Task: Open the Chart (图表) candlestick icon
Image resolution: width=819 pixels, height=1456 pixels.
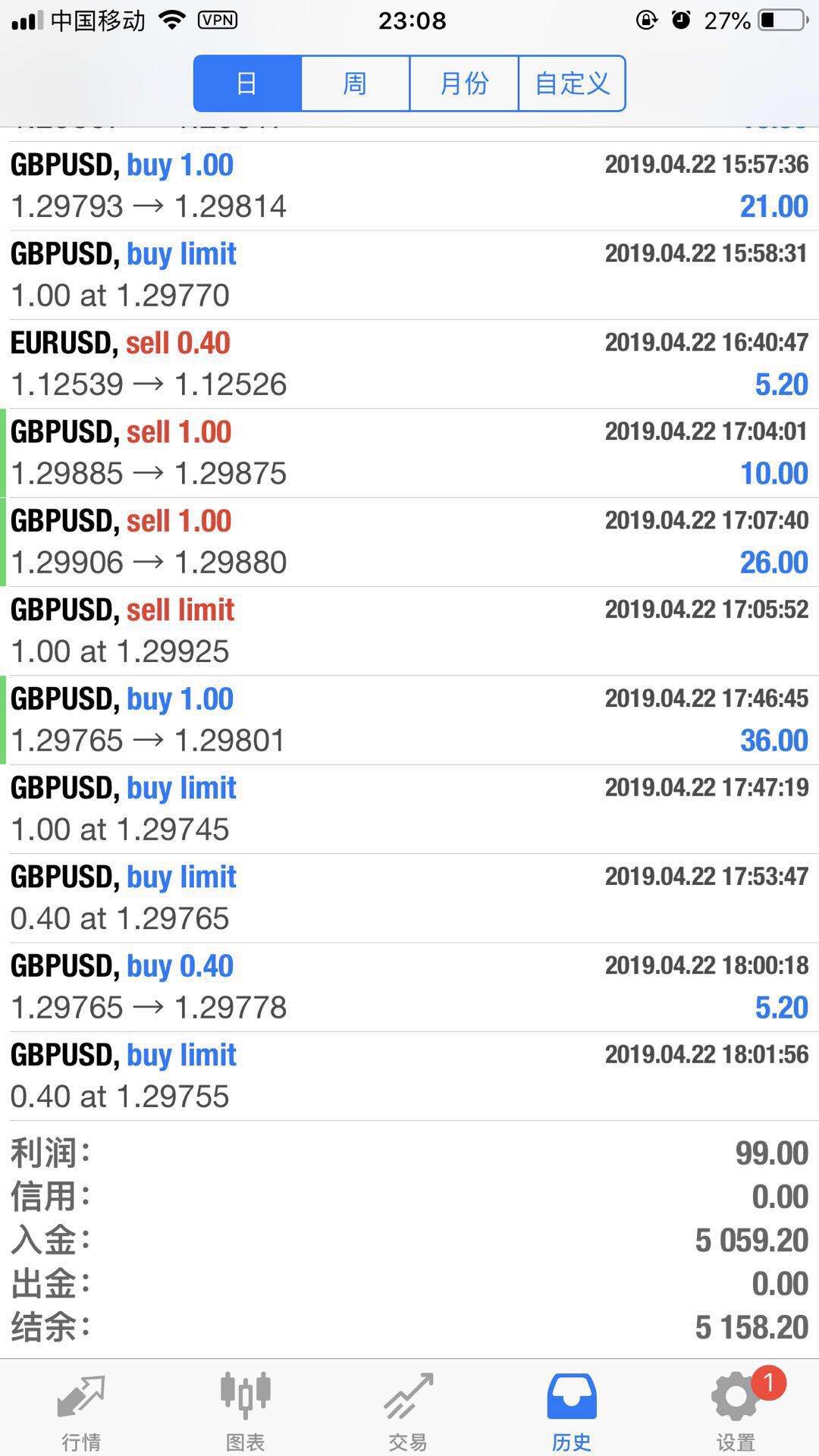Action: coord(245,1395)
